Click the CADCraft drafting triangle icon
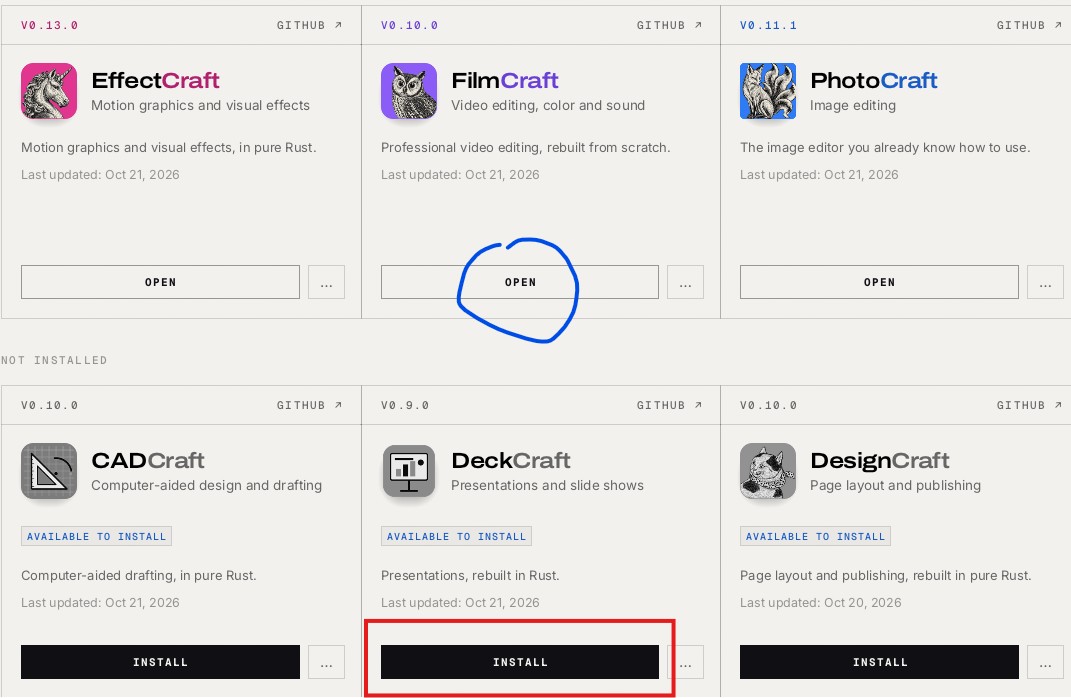Image resolution: width=1071 pixels, height=698 pixels. (x=48, y=471)
